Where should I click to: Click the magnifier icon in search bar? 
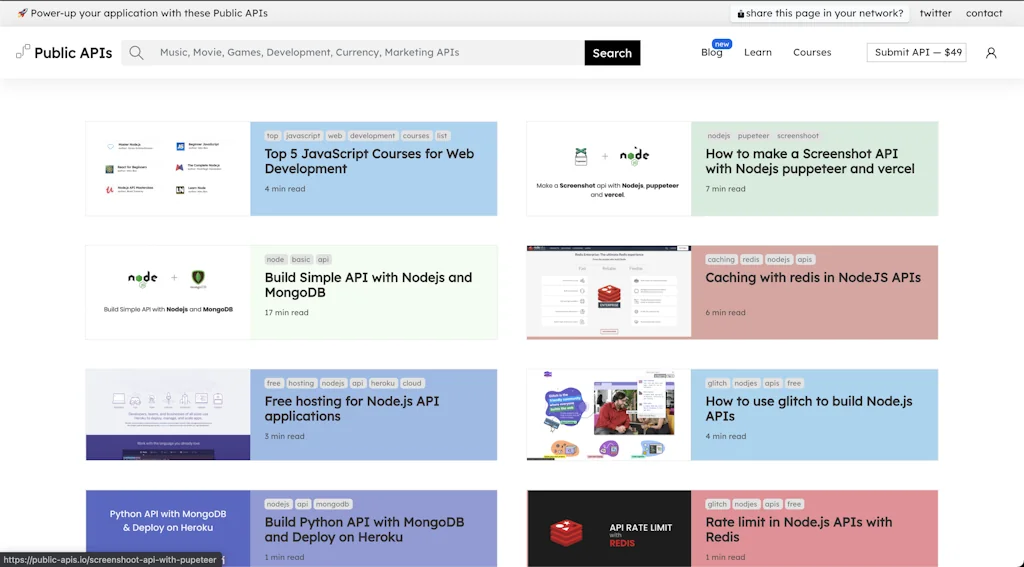136,53
